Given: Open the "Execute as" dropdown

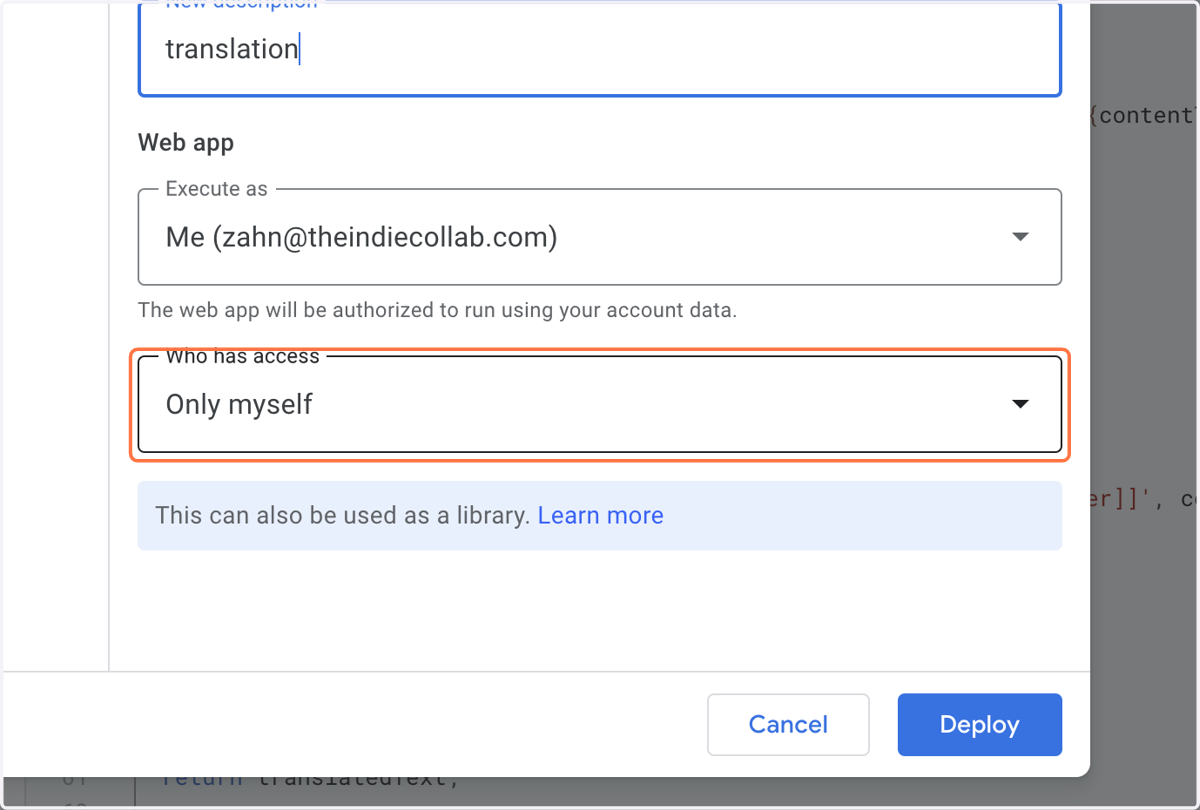Looking at the screenshot, I should click(599, 237).
